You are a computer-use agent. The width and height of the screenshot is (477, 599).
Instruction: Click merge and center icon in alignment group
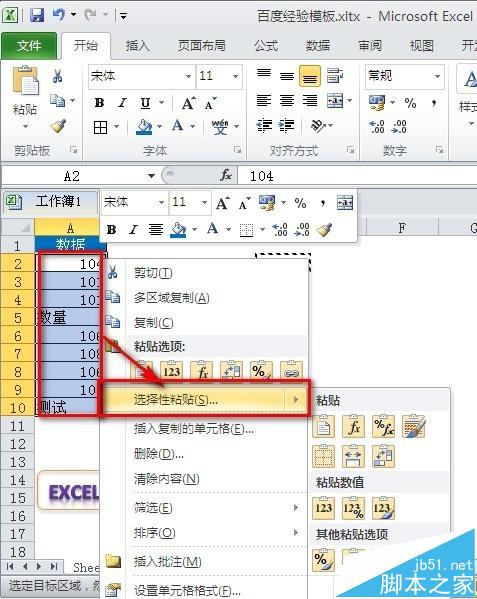(x=335, y=101)
